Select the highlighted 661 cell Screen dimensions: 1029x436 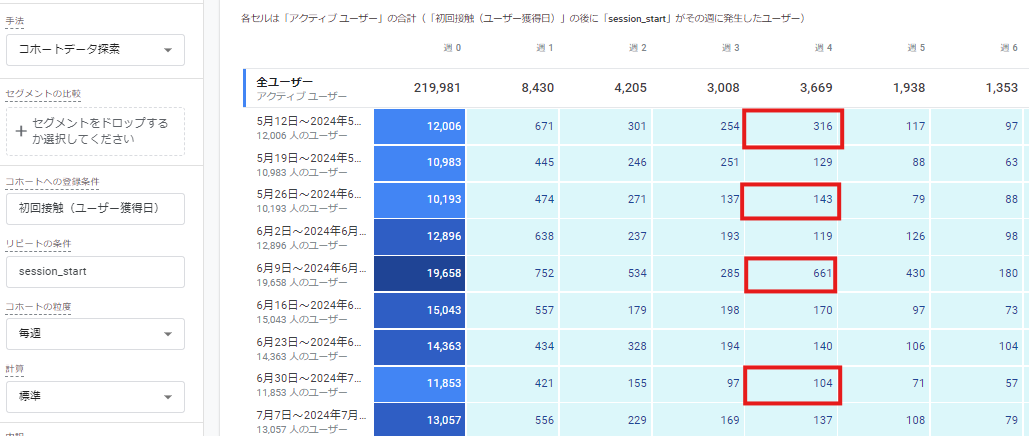coord(791,275)
